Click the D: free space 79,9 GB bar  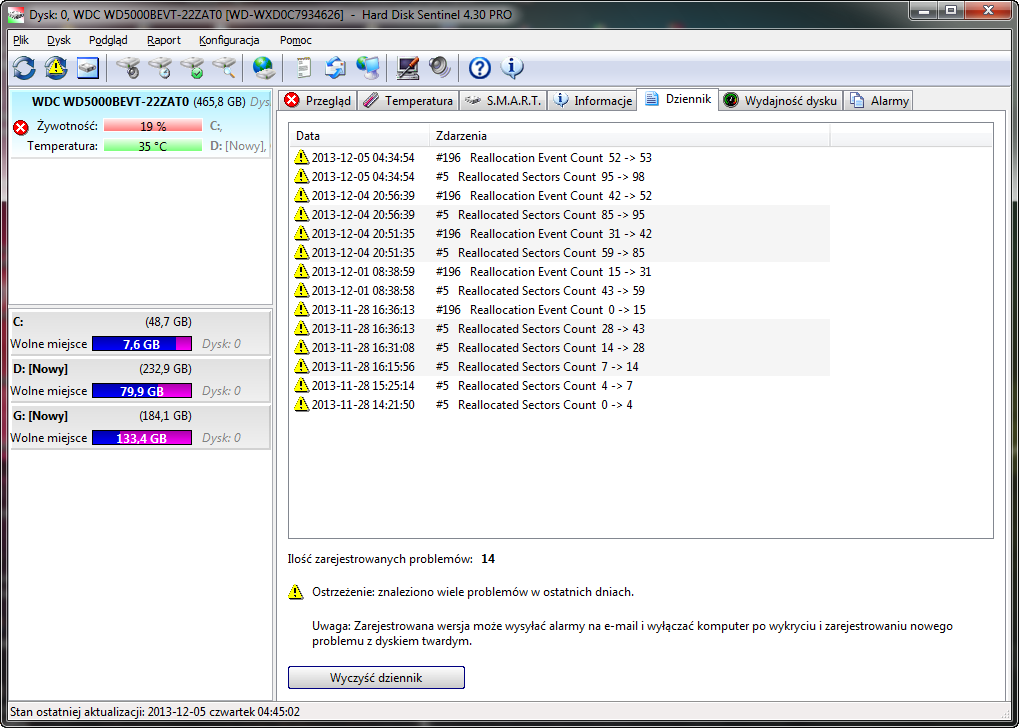(142, 391)
